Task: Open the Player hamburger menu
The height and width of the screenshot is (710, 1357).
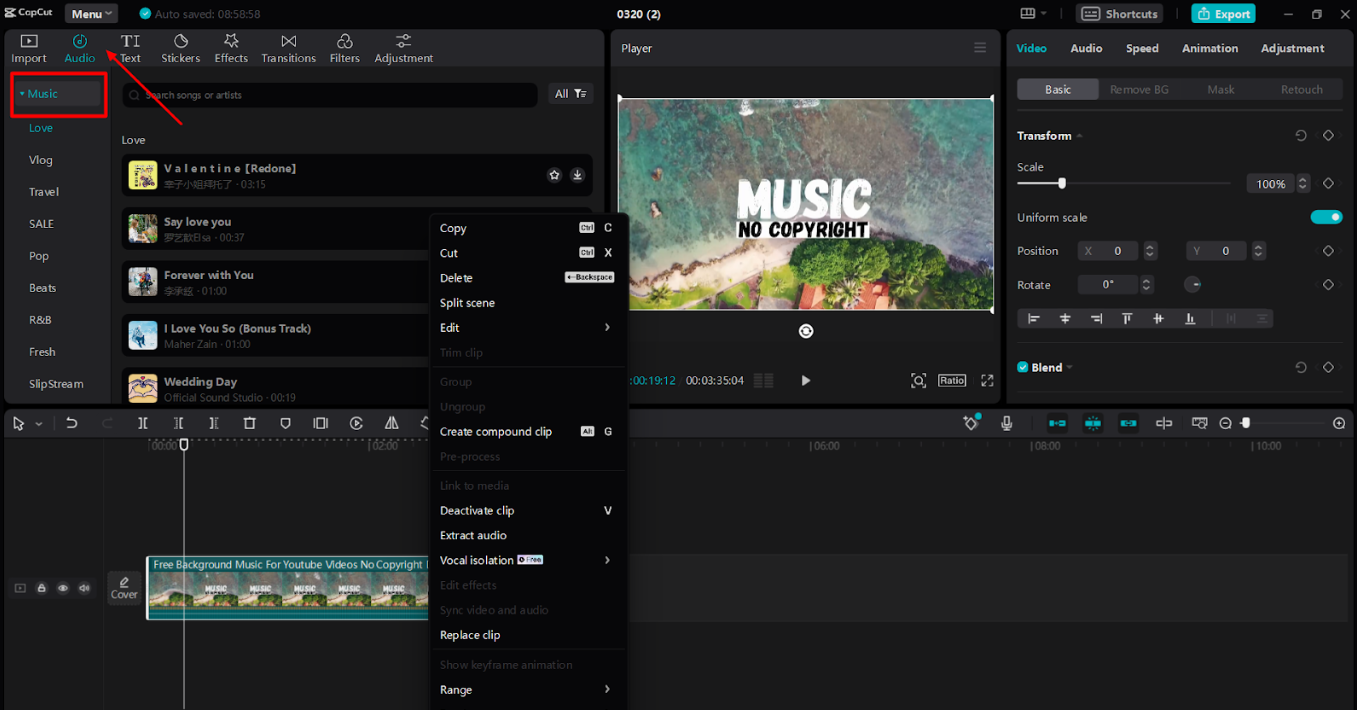Action: point(980,48)
